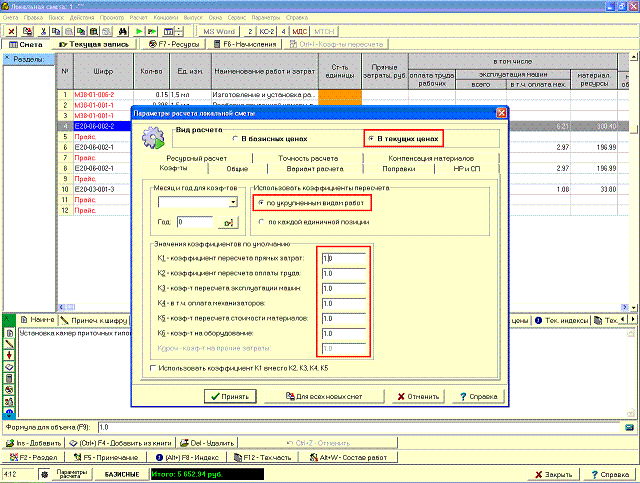Click the red X delete toolbar icon
This screenshot has width=640, height=483.
coord(12,32)
